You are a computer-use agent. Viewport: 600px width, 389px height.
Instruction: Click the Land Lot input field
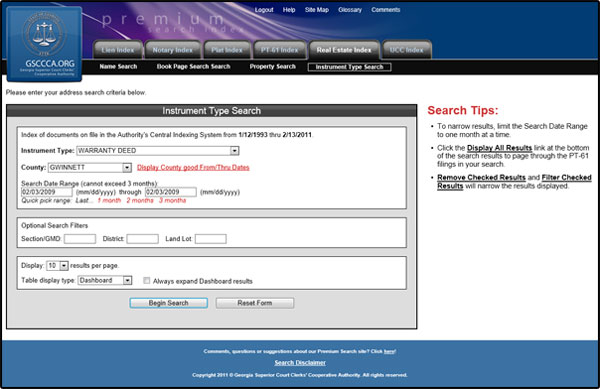[210, 239]
